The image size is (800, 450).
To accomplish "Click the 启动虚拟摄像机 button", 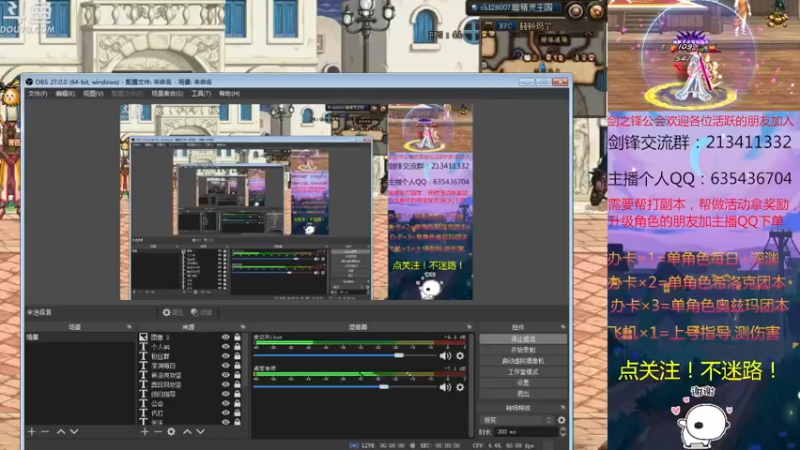I will (523, 361).
